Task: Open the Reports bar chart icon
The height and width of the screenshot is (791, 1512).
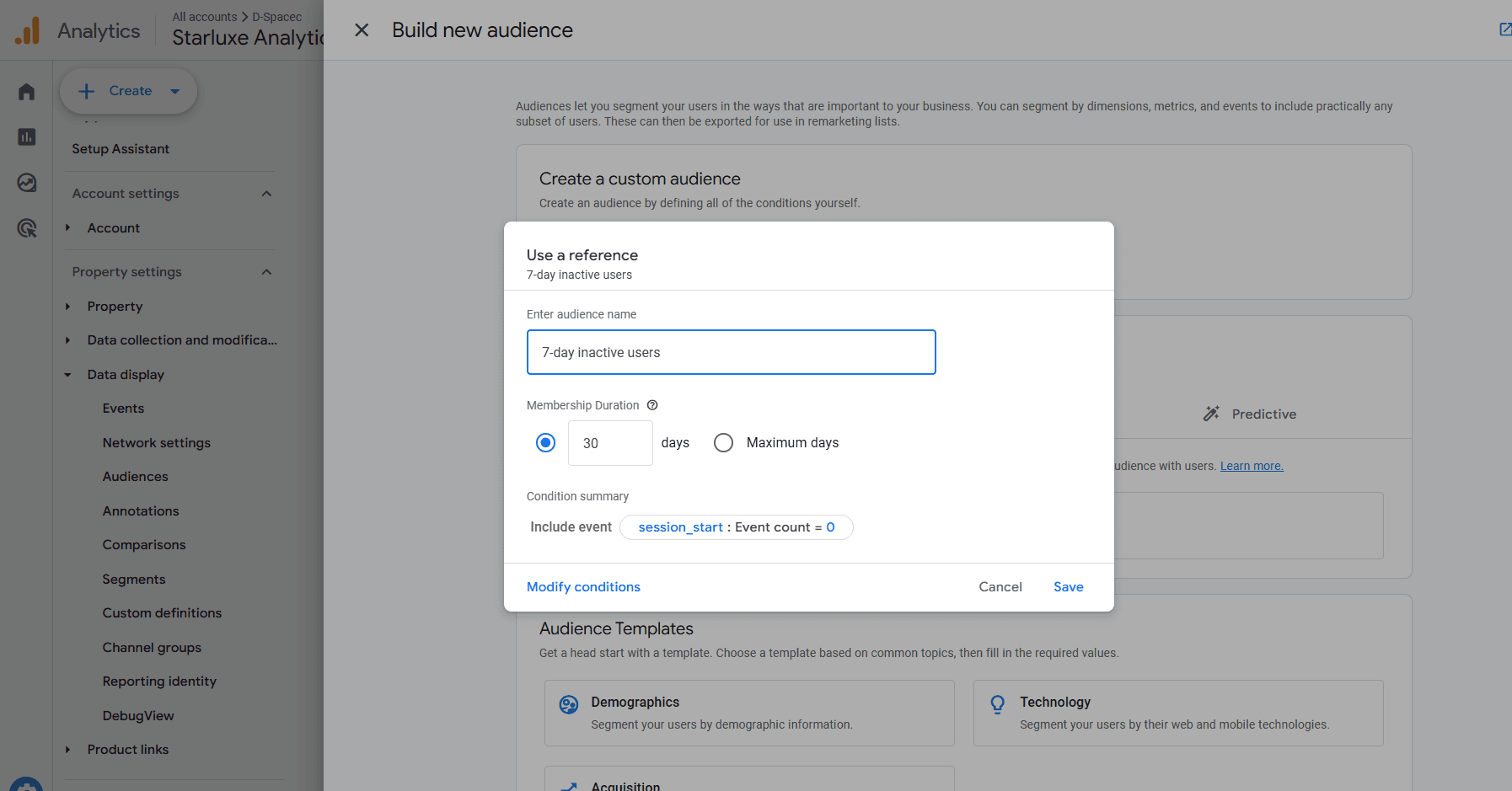Action: click(x=27, y=136)
